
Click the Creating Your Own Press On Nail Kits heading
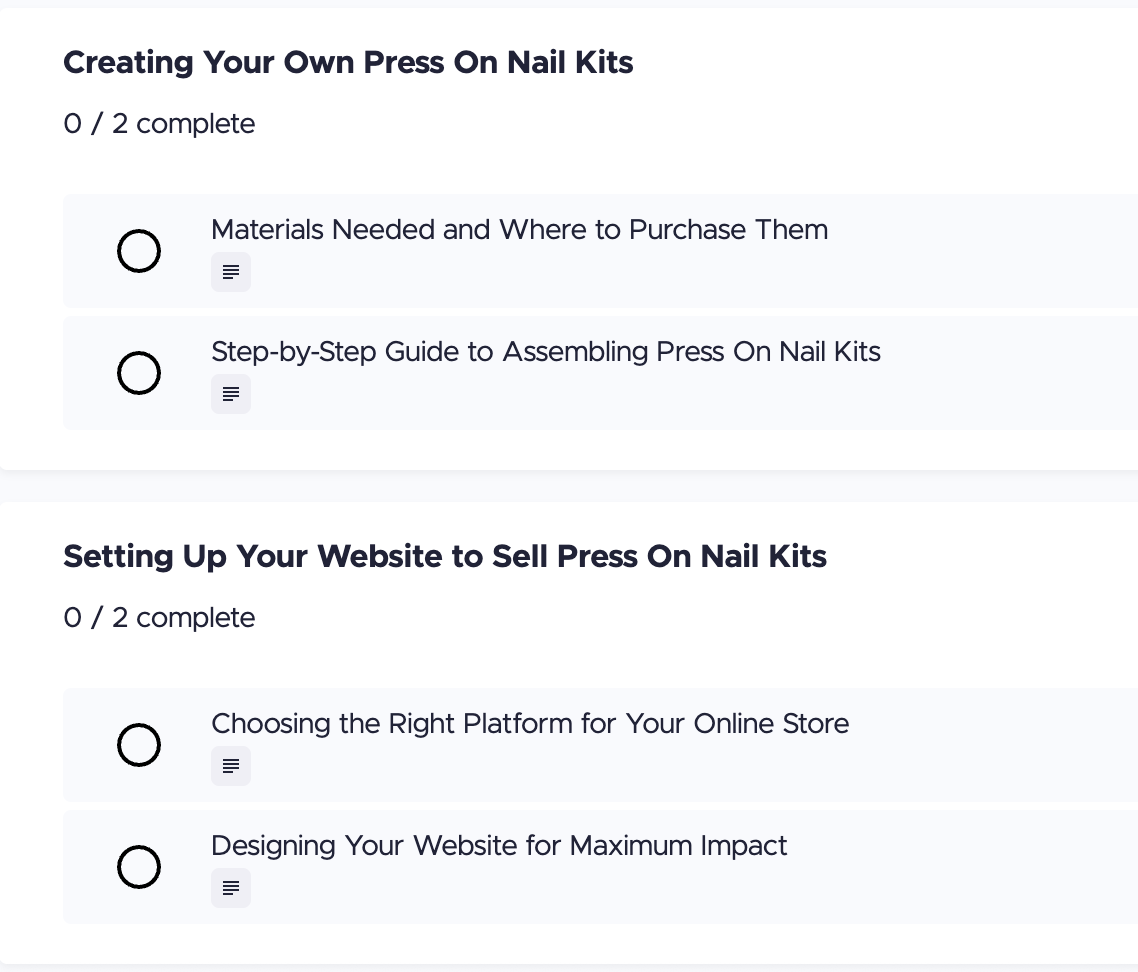coord(349,62)
